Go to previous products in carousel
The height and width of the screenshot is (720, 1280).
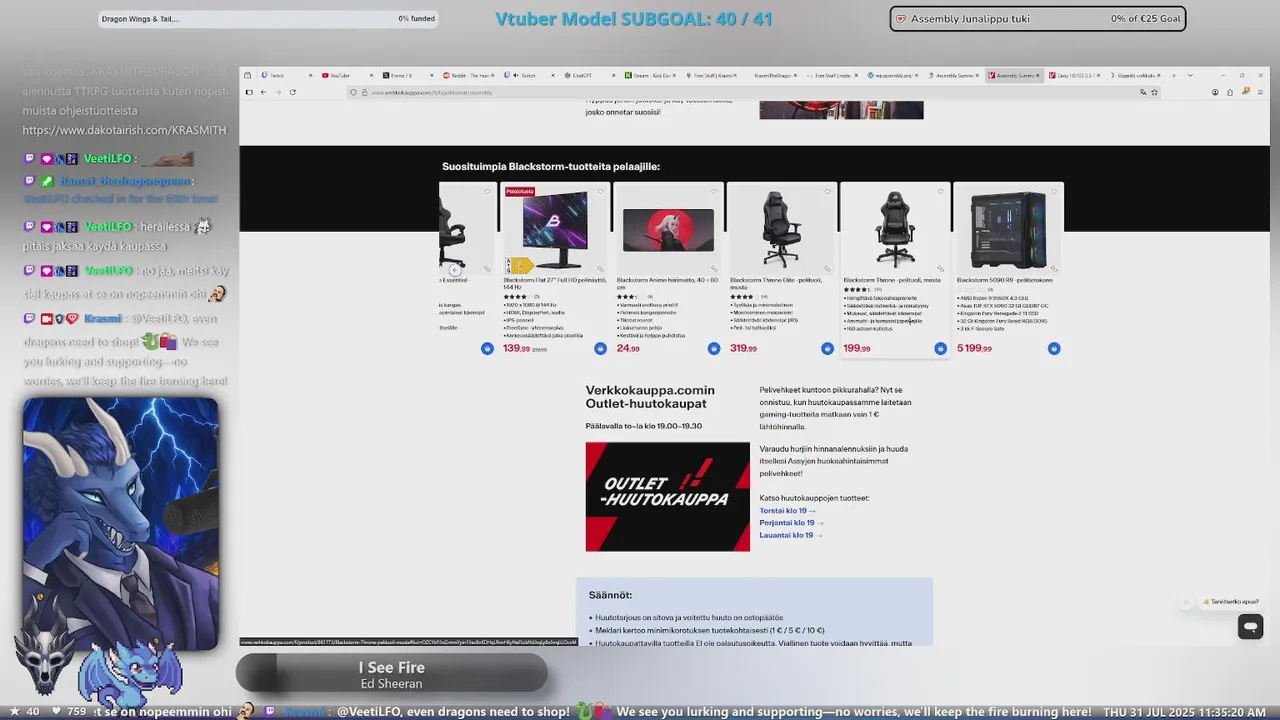[454, 269]
